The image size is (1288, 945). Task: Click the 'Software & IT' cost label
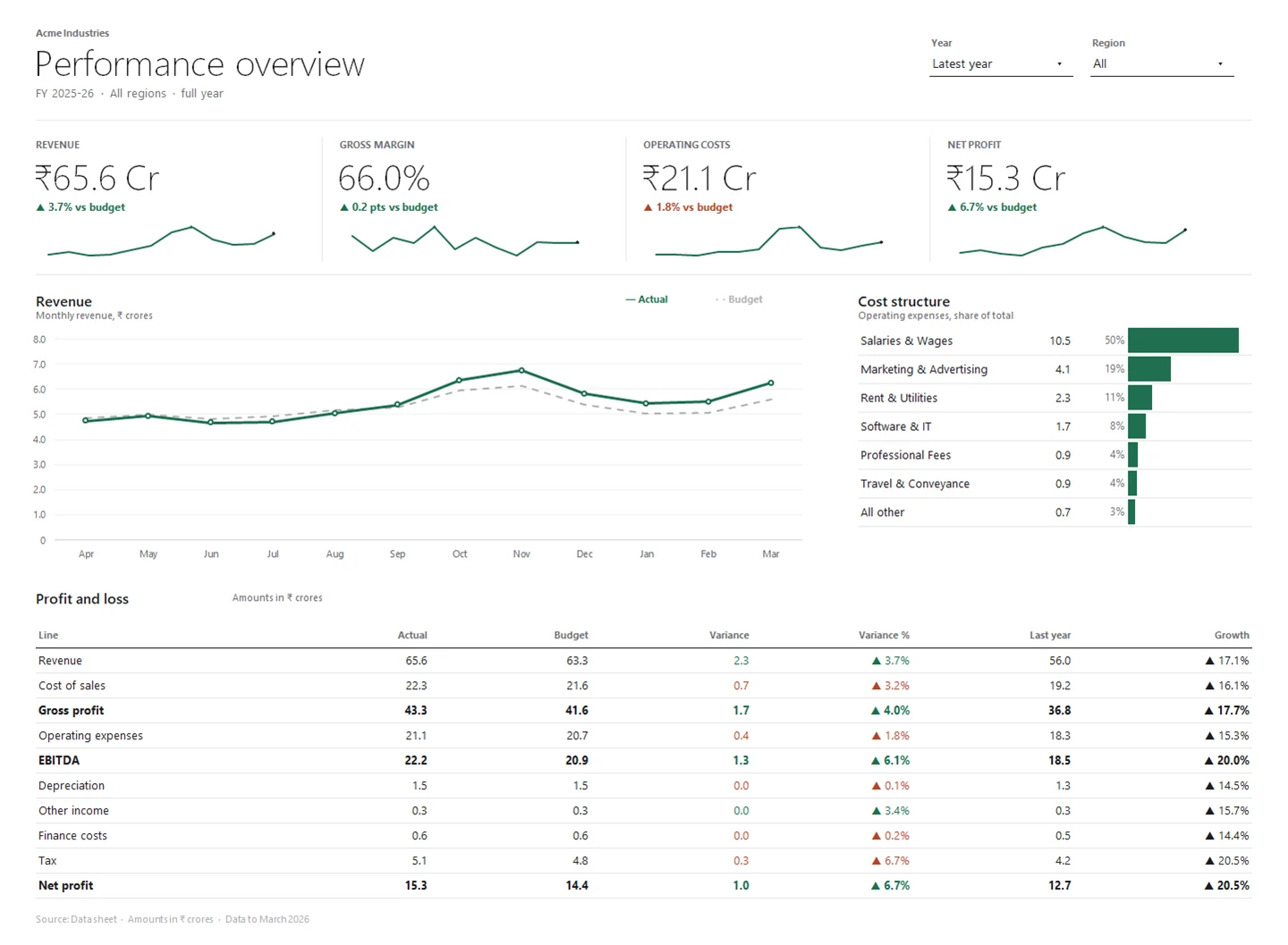(x=895, y=426)
